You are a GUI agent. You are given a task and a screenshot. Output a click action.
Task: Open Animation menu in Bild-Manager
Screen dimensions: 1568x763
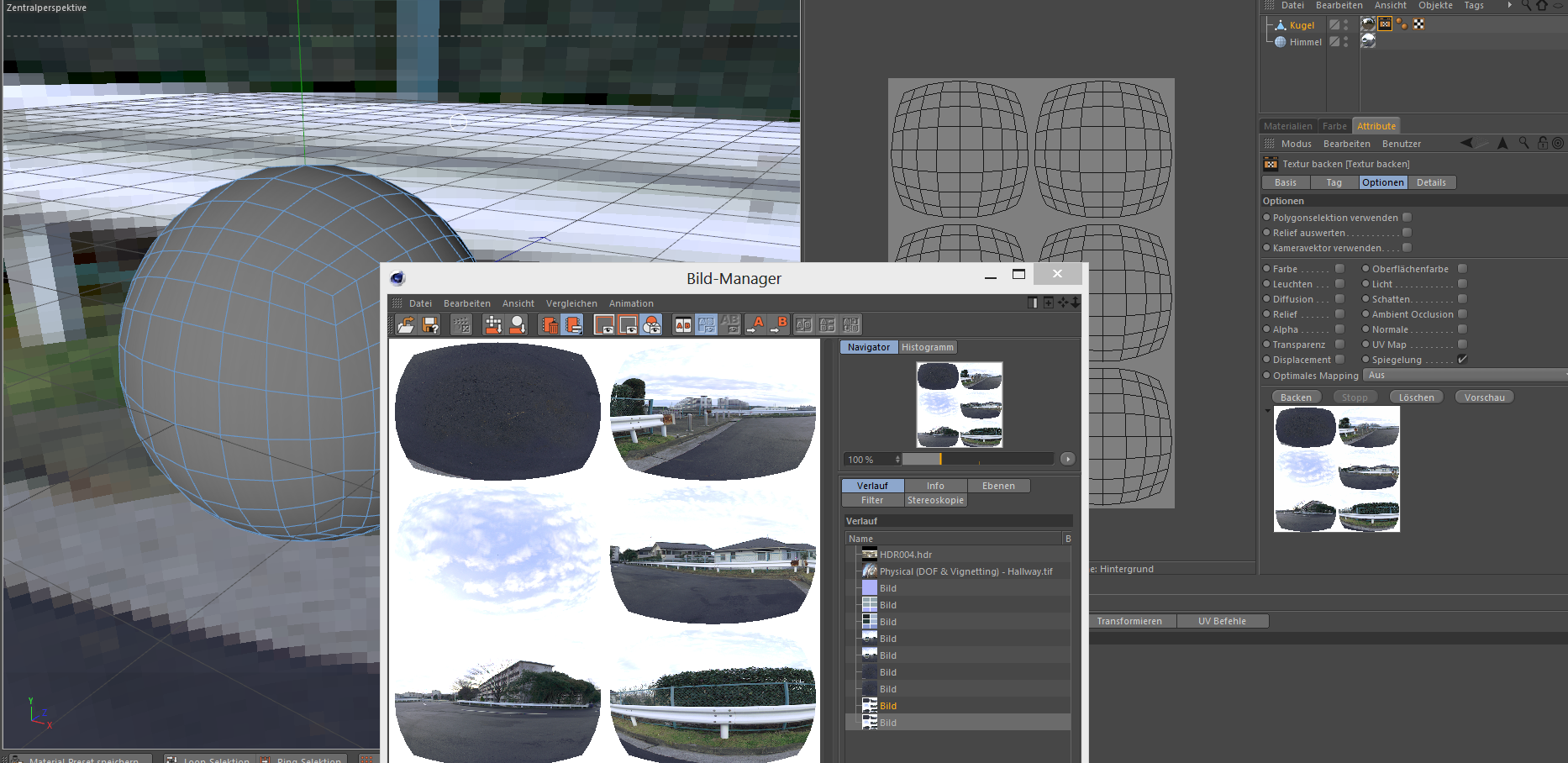[x=631, y=303]
